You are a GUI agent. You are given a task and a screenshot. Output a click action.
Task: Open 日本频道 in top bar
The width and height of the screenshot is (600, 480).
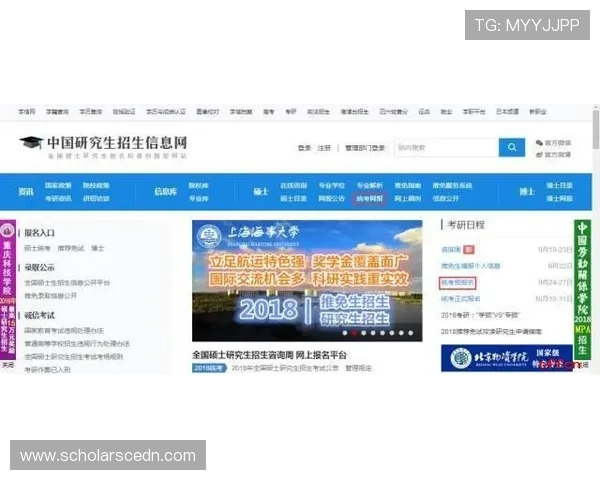507,111
